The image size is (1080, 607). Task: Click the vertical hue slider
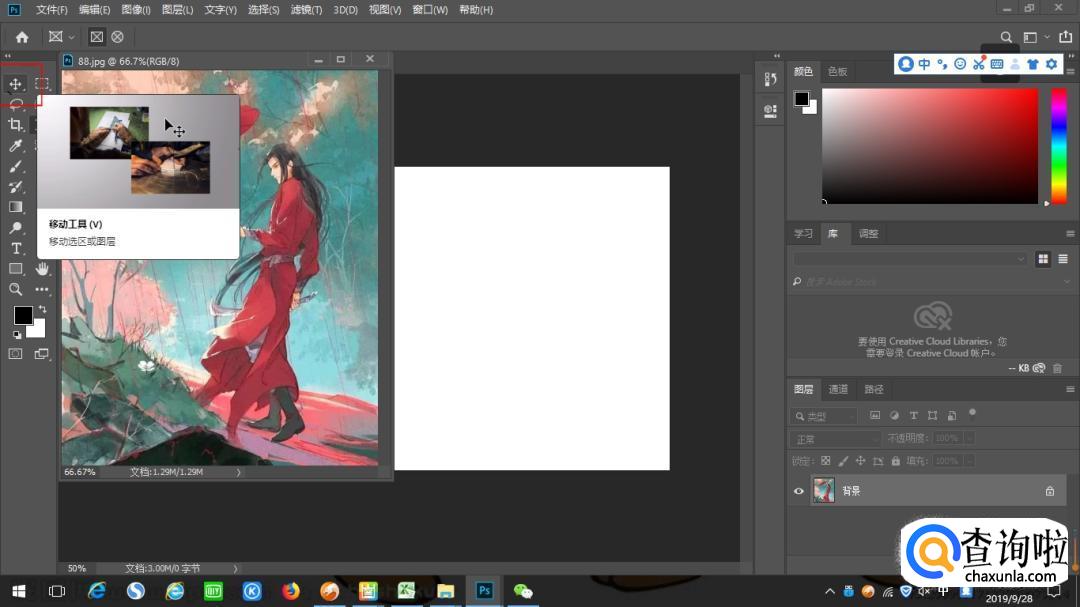(1059, 146)
